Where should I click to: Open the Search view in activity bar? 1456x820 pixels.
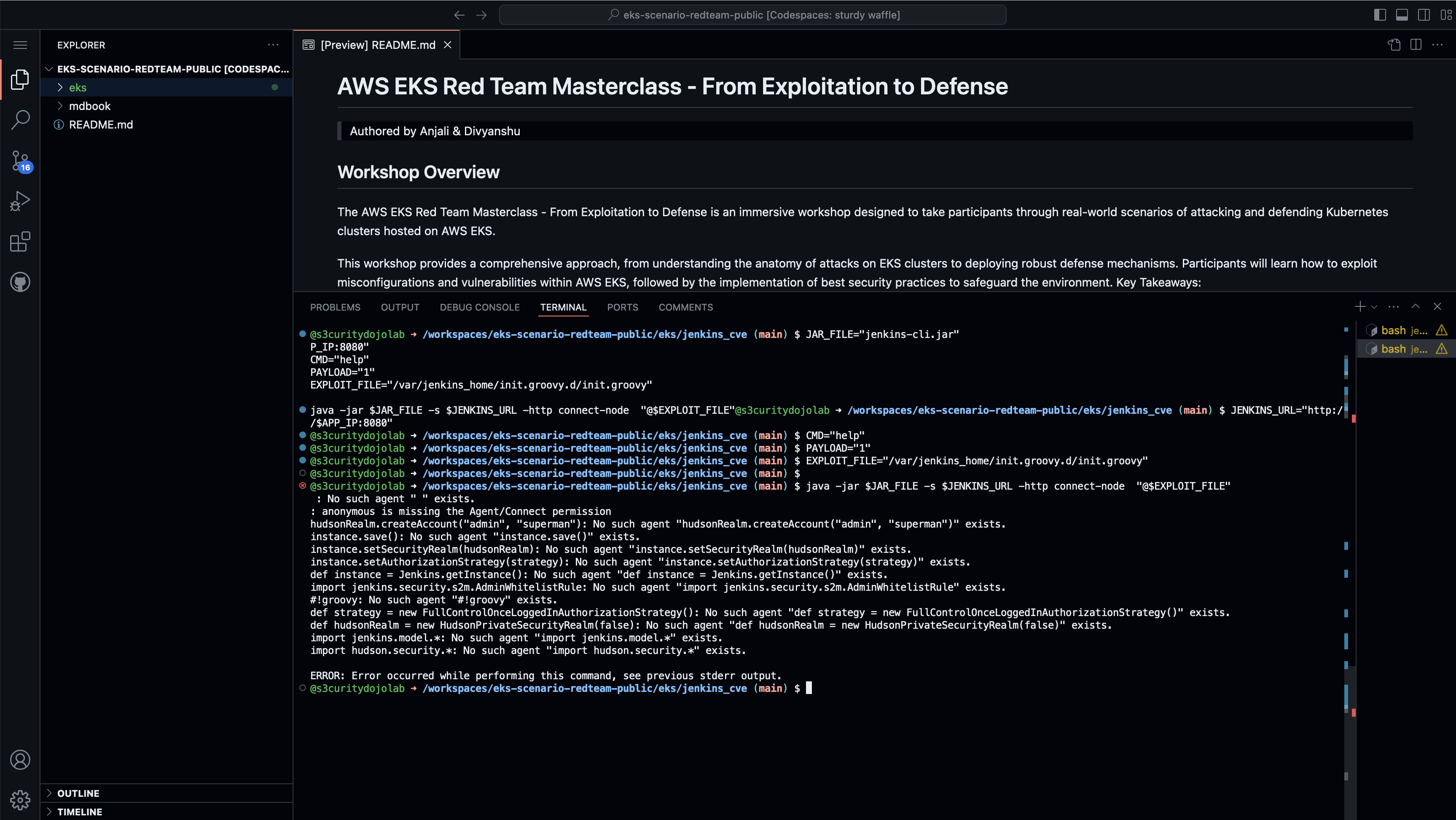tap(20, 119)
